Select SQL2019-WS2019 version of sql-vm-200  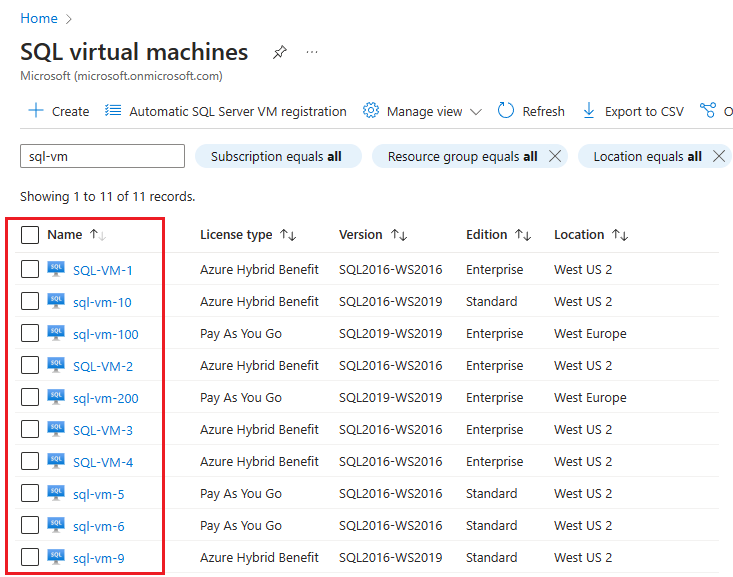pos(390,398)
